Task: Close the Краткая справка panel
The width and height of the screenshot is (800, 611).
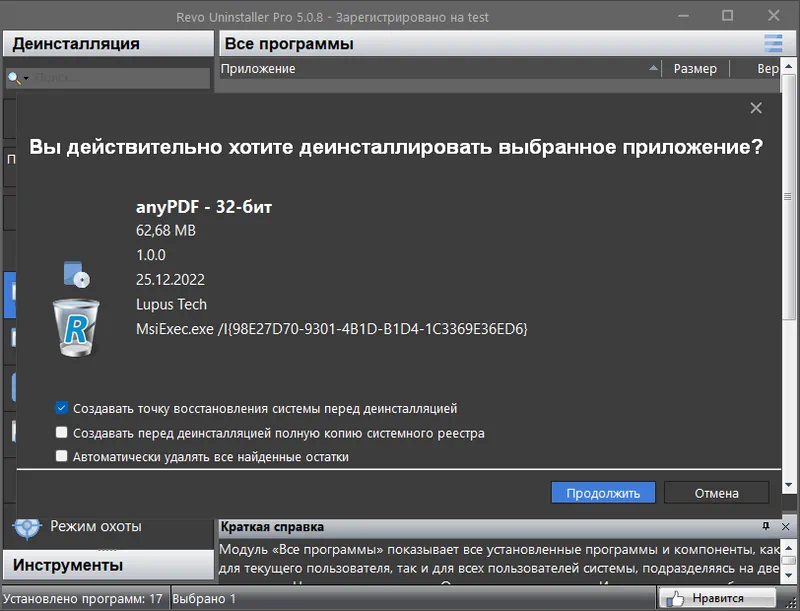Action: (x=786, y=526)
